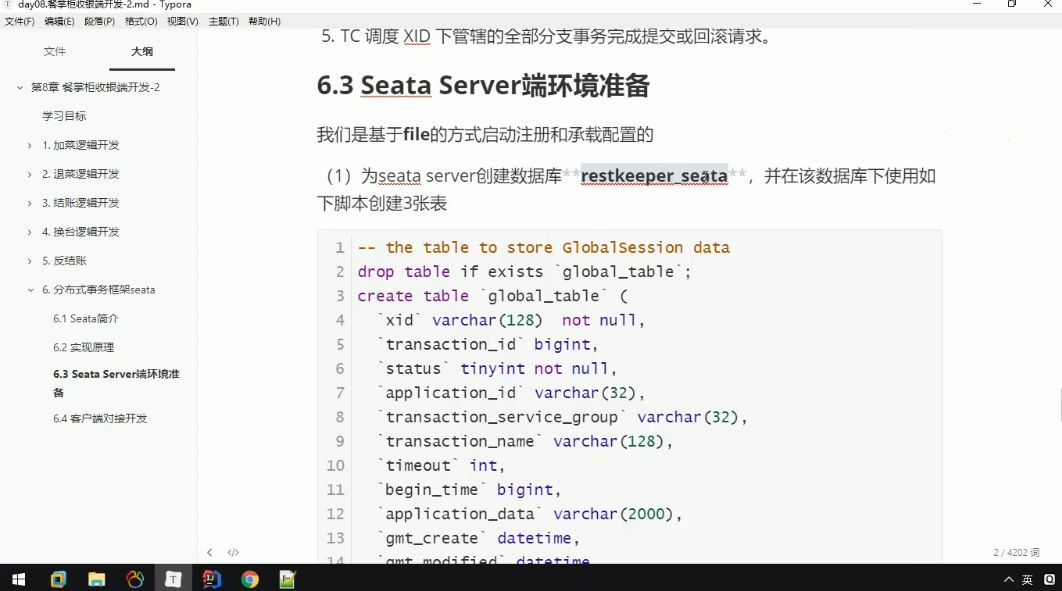
Task: Open the 编辑(E) menu
Action: click(x=59, y=22)
